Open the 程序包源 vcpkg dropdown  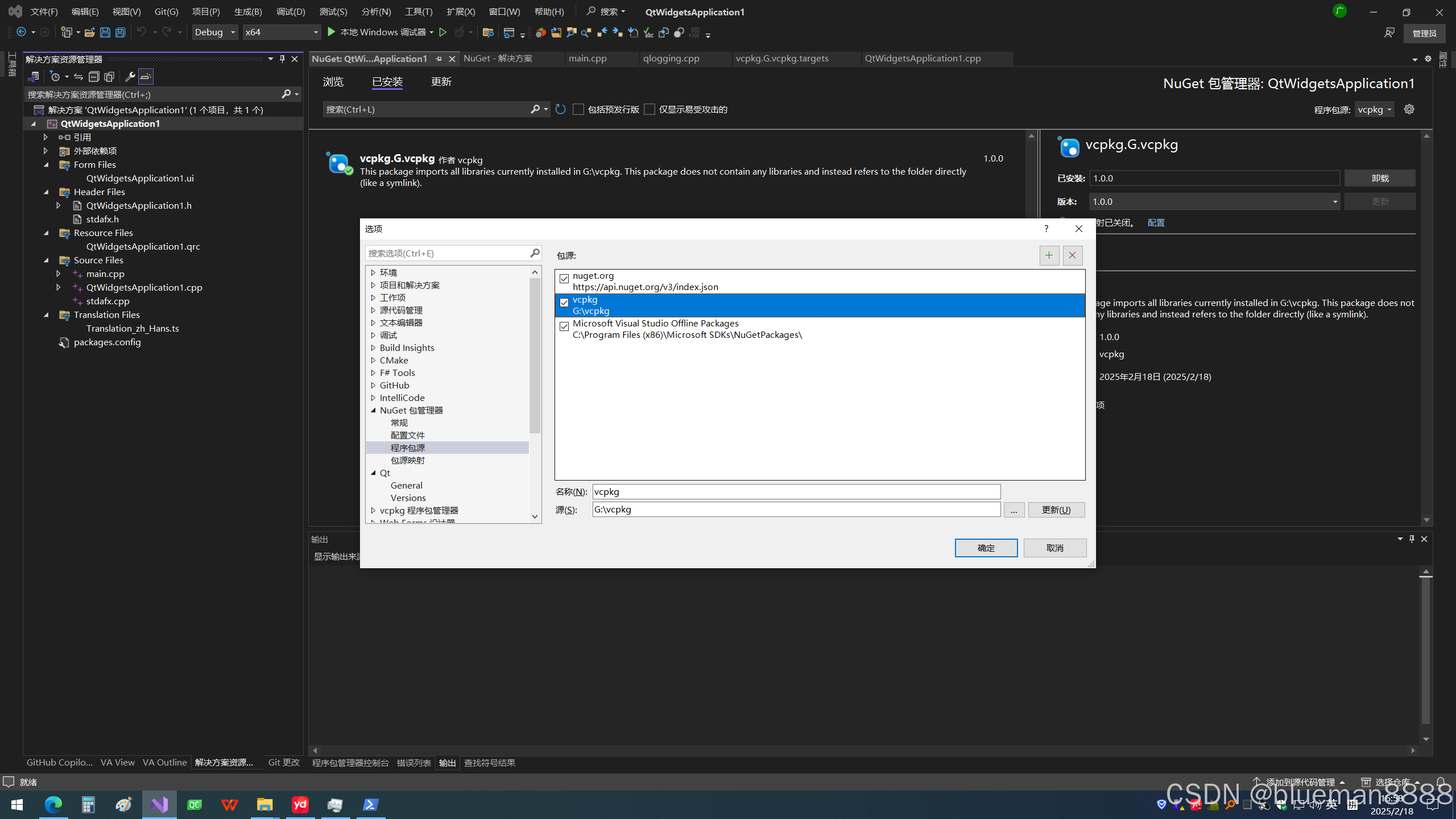(1374, 109)
